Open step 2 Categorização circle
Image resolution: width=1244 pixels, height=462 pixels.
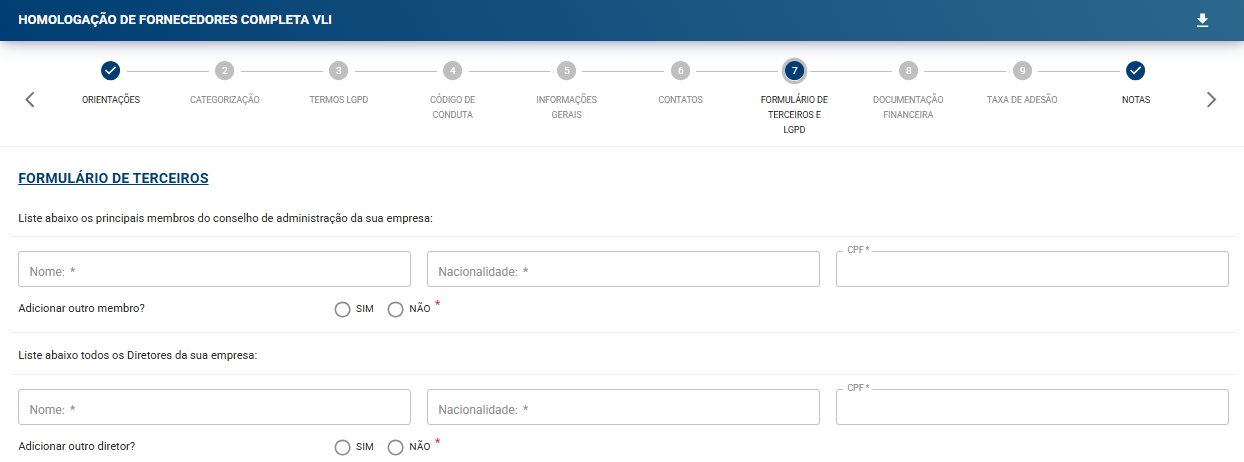(x=225, y=70)
